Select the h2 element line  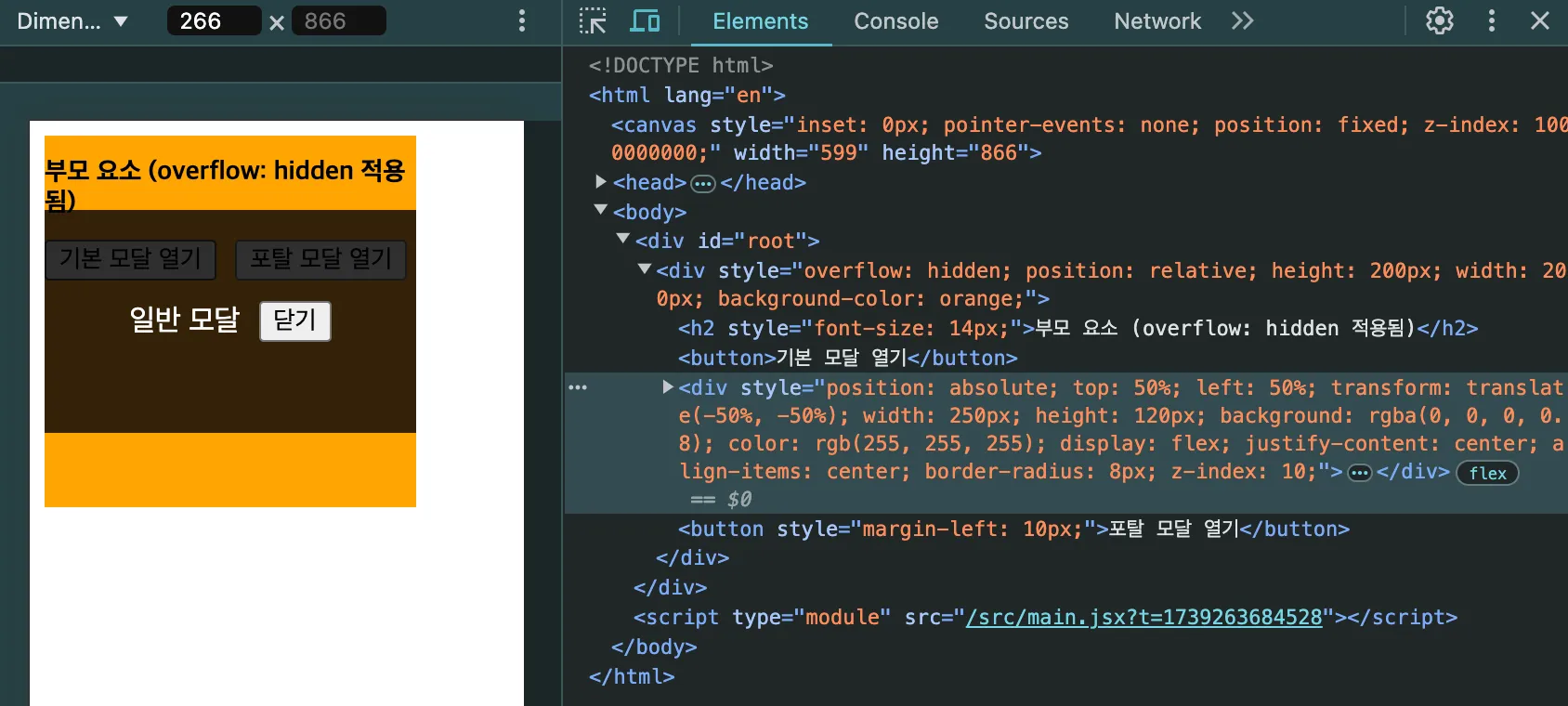pyautogui.click(x=1078, y=328)
